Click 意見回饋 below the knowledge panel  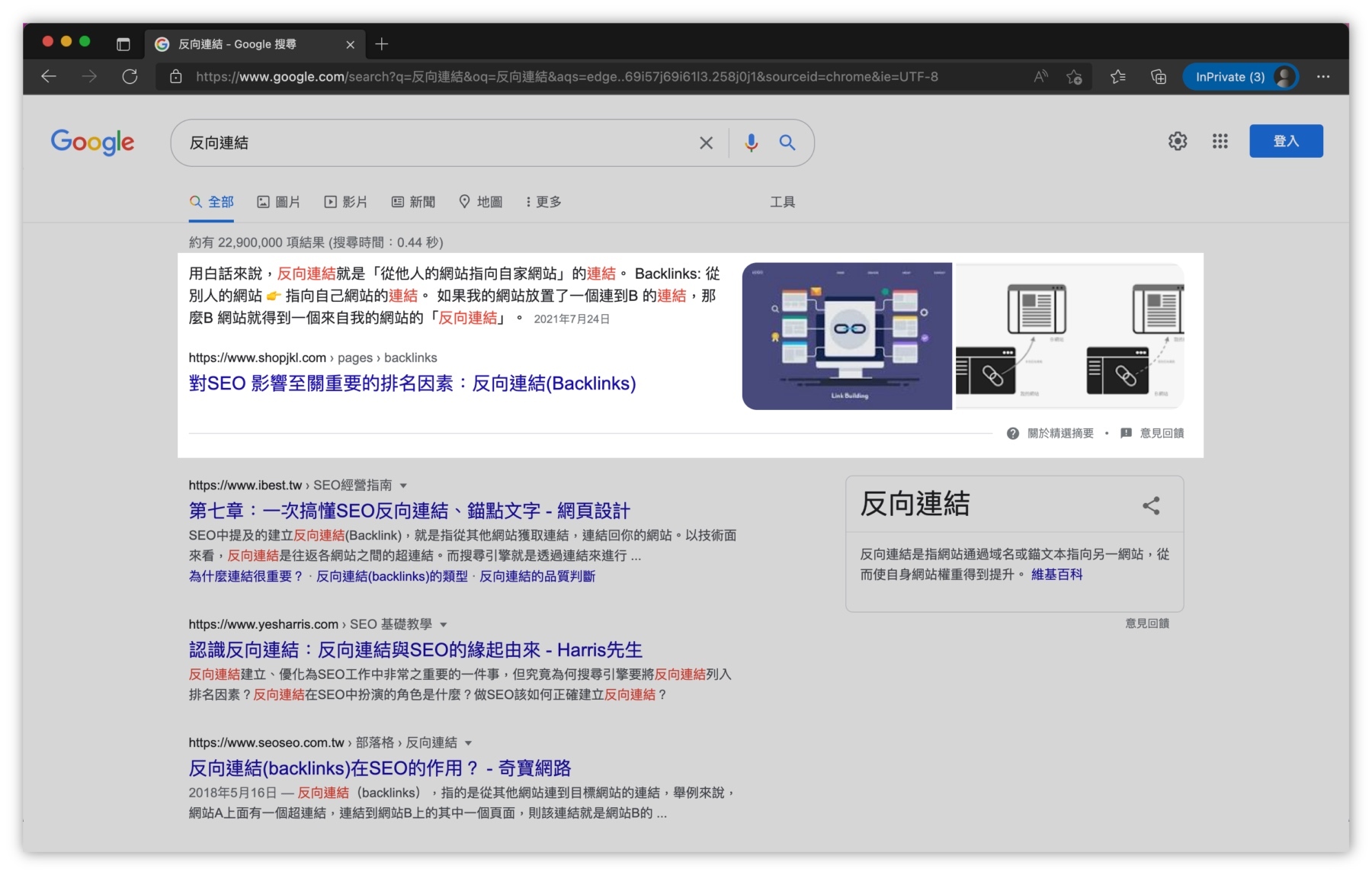tap(1147, 623)
